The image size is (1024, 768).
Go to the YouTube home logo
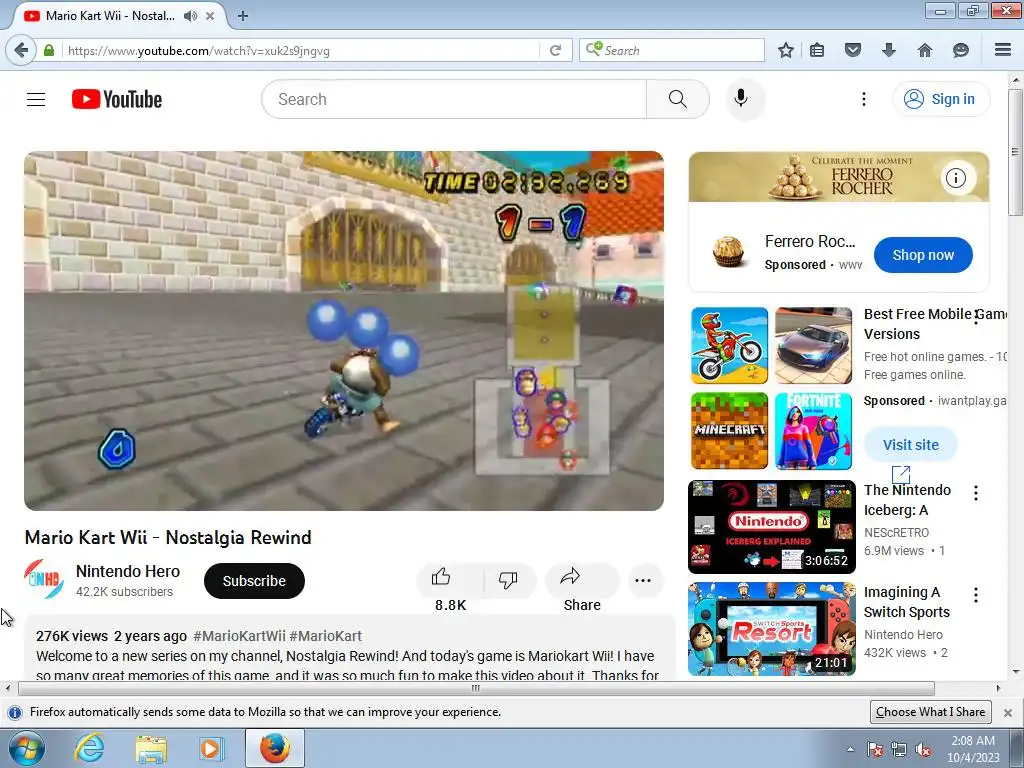117,99
